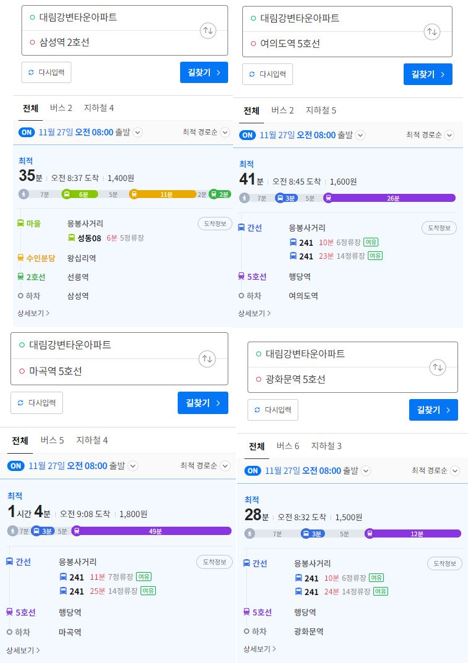The width and height of the screenshot is (472, 670).
Task: Toggle the ON departure switch in 삼성역 panel
Action: (26, 132)
